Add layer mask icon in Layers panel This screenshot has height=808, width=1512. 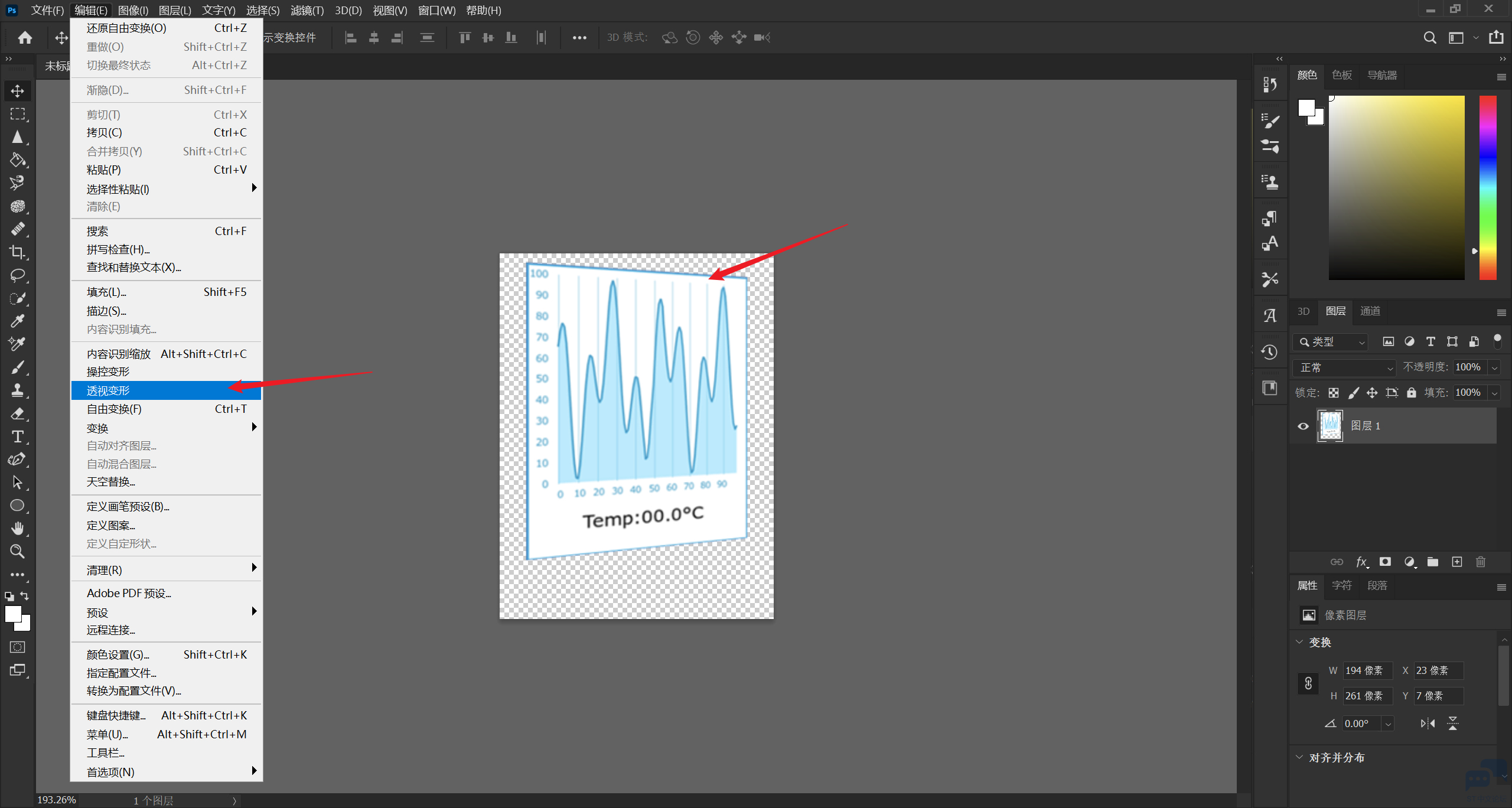click(x=1385, y=562)
